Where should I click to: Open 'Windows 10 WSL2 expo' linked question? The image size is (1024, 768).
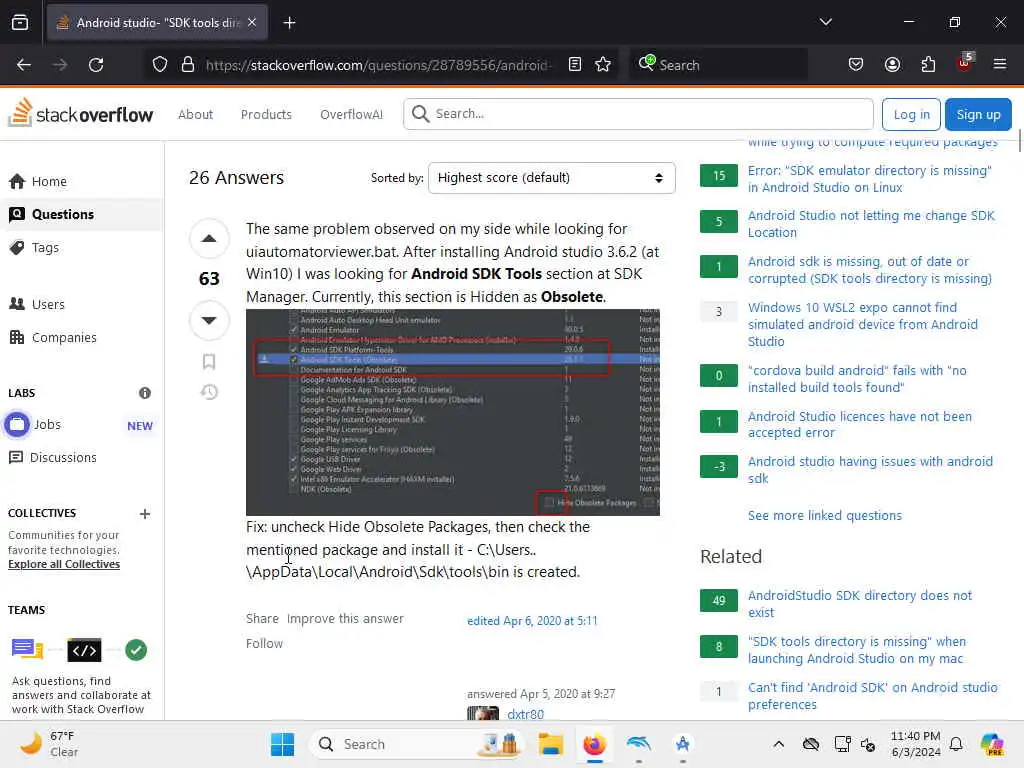pos(862,325)
